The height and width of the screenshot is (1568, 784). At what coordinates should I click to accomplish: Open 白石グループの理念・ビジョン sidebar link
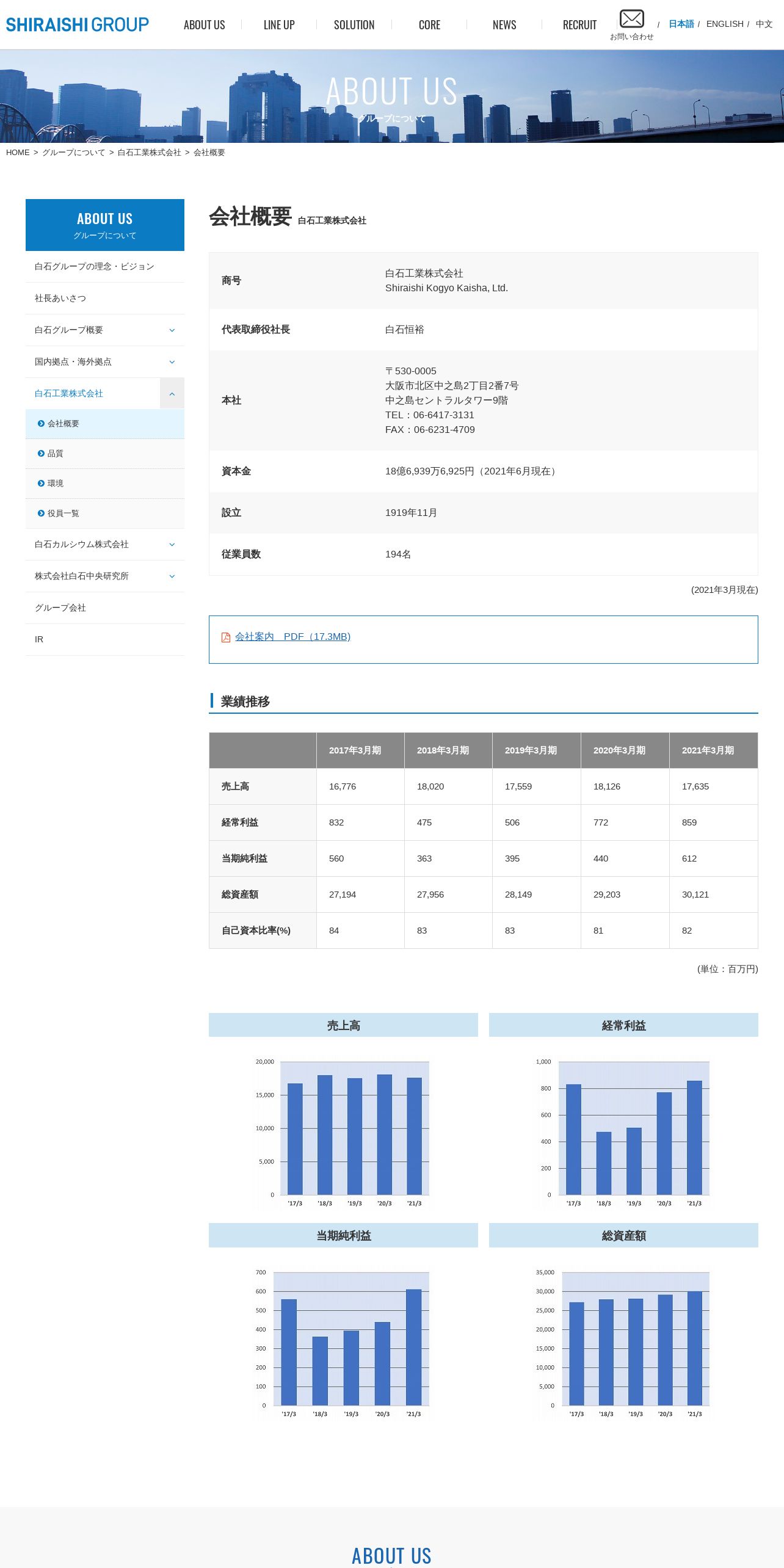tap(105, 267)
